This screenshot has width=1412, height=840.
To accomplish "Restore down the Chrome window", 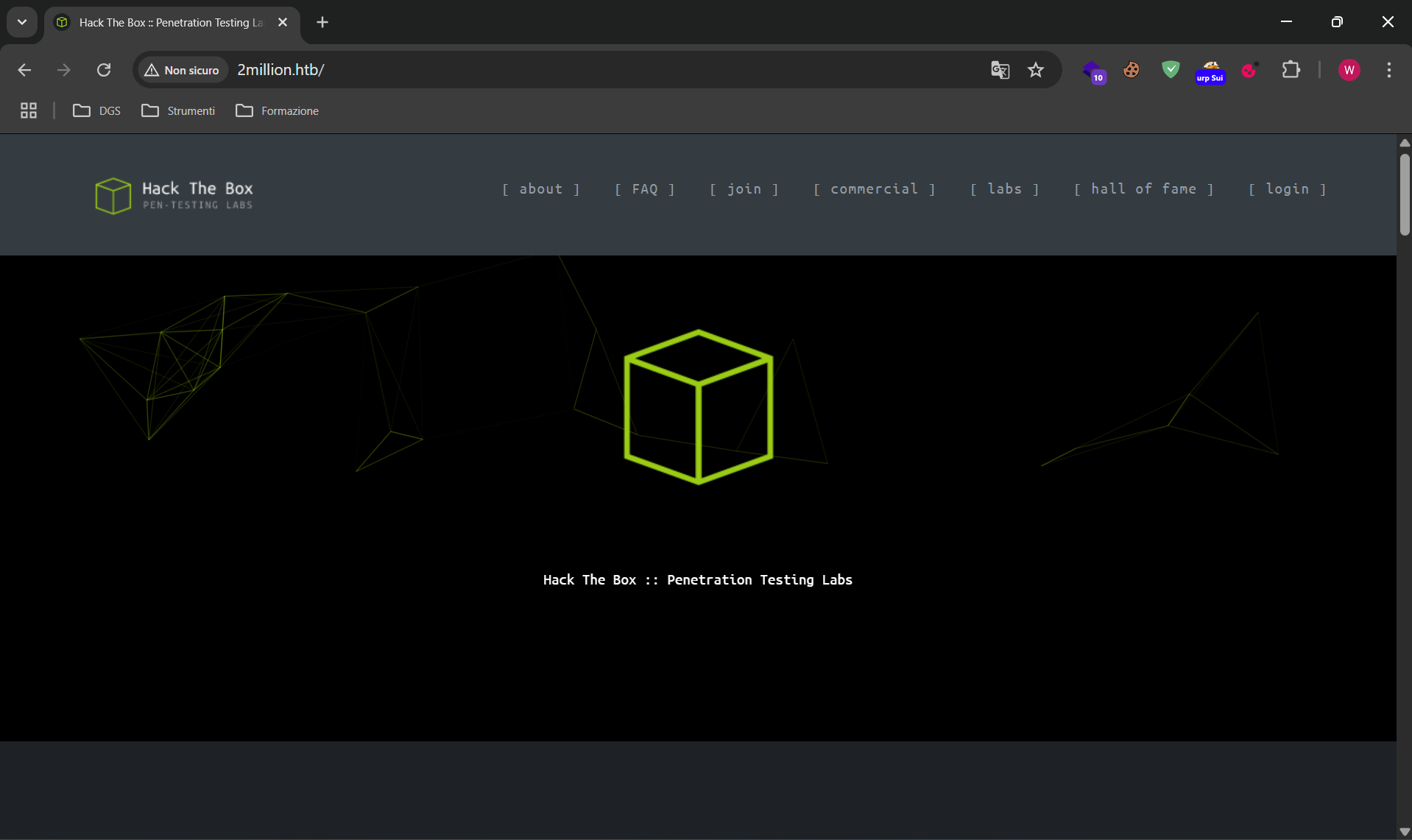I will 1337,22.
